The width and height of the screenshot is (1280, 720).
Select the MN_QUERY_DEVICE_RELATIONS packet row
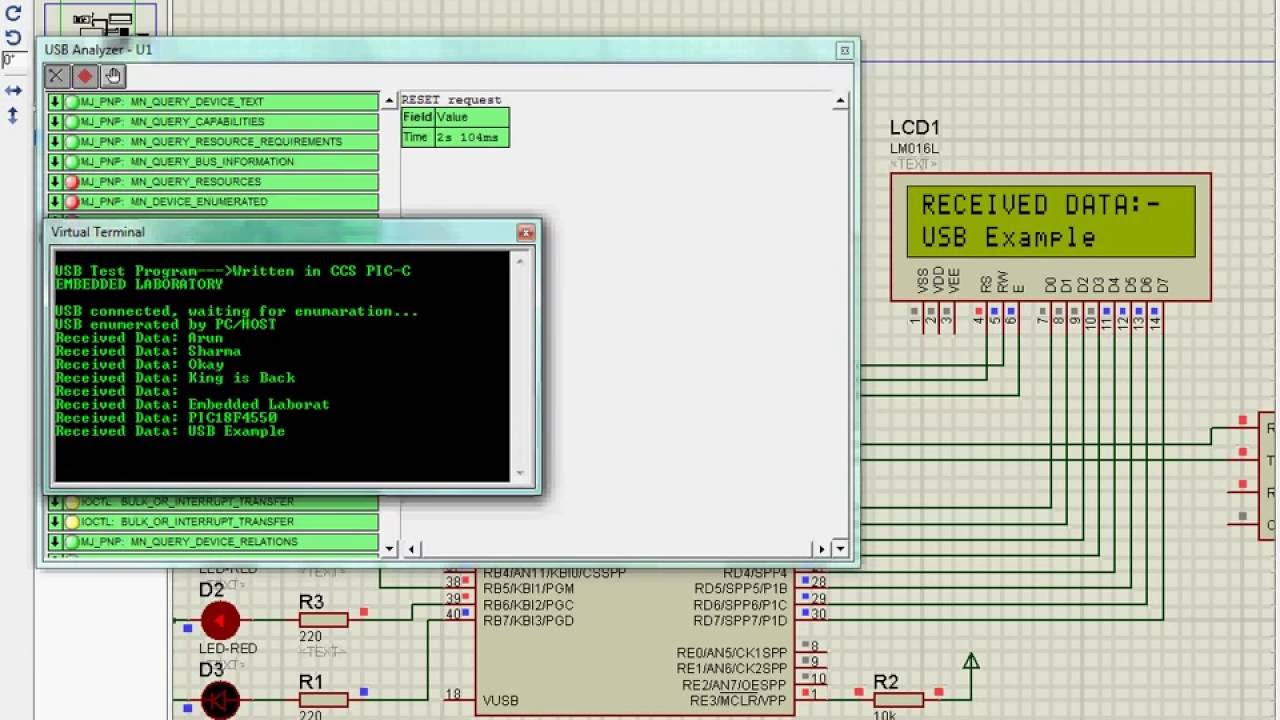(x=213, y=542)
